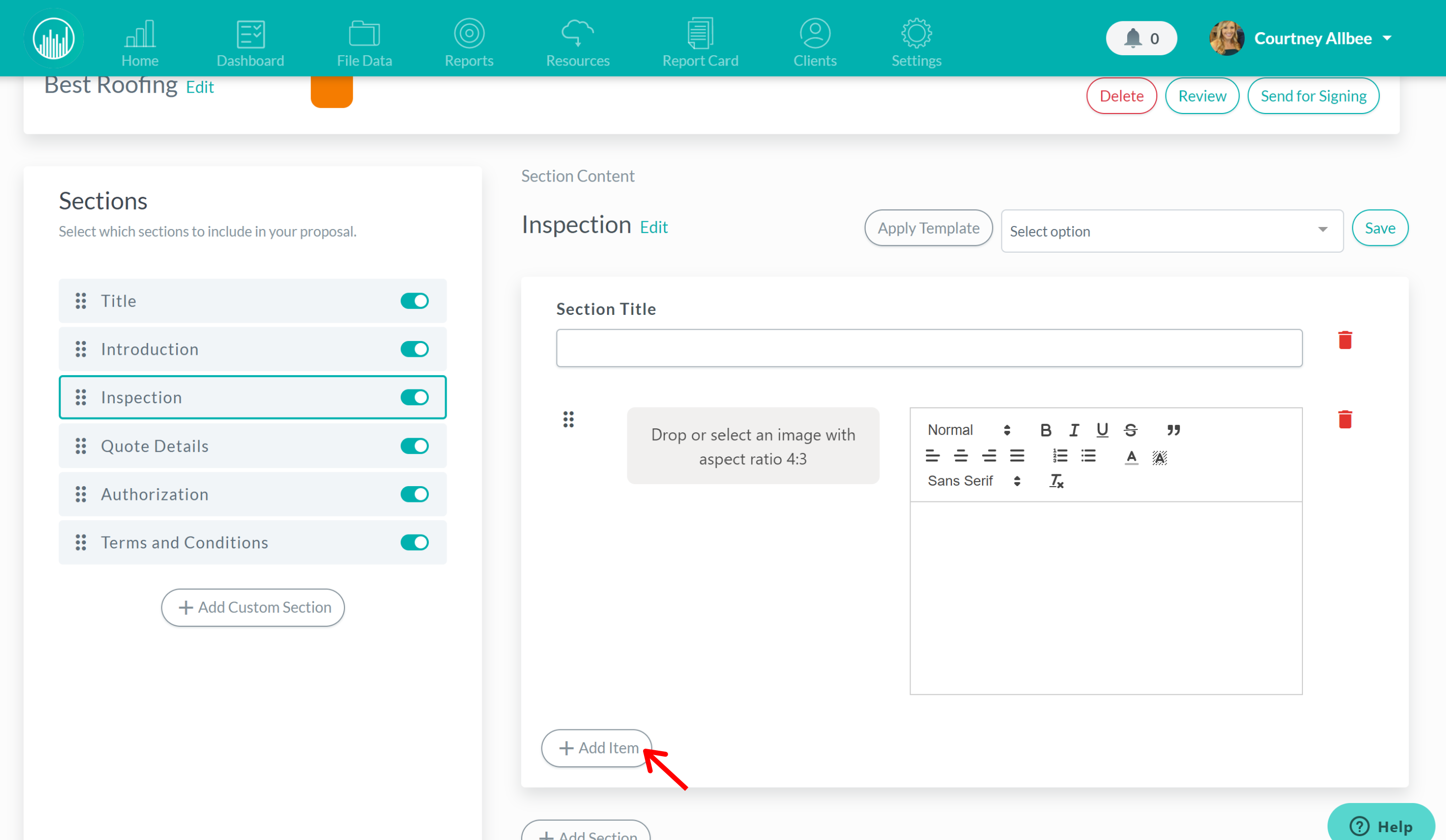The height and width of the screenshot is (840, 1446).
Task: Disable the Introduction section
Action: 414,349
